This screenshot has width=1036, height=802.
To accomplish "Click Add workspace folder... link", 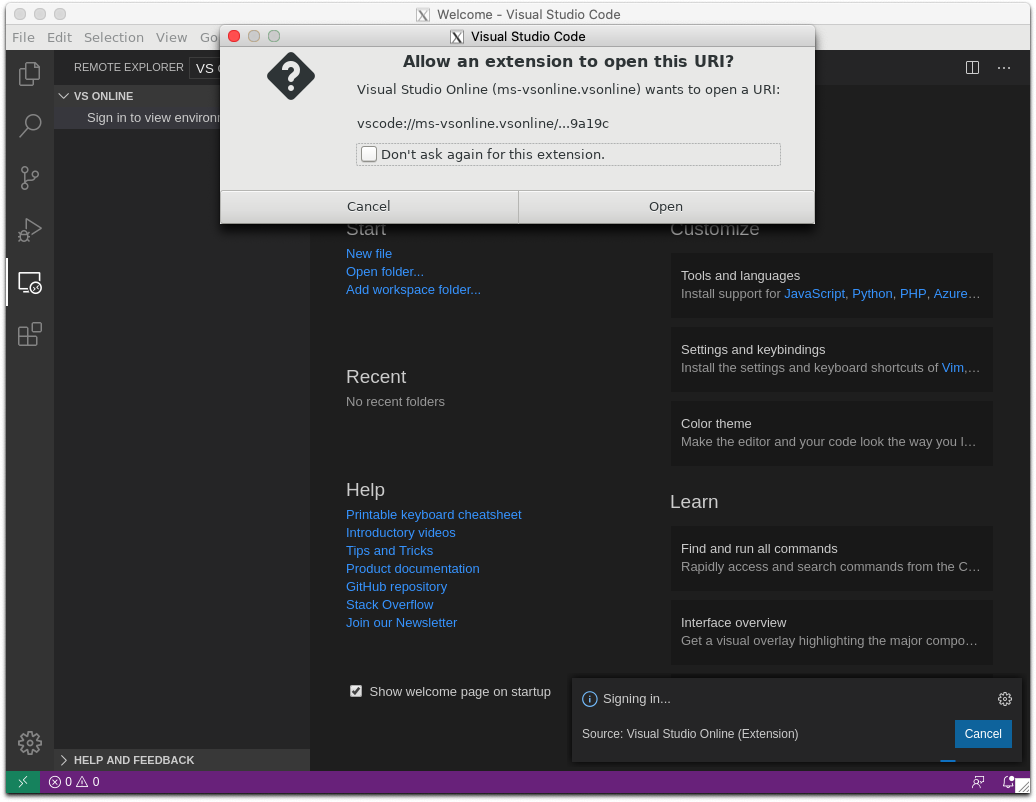I will coord(413,289).
